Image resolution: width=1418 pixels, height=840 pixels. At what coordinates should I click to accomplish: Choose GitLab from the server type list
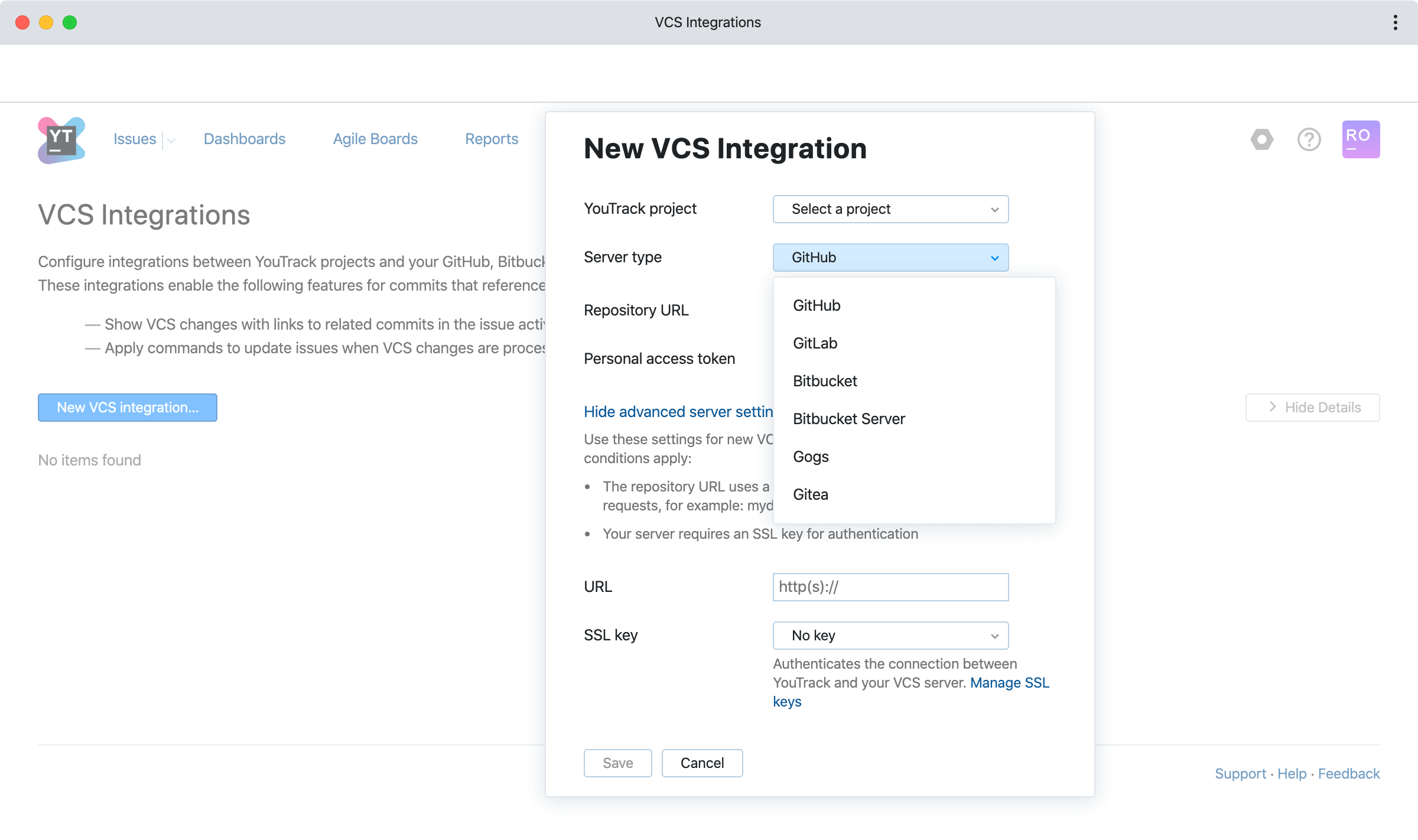[x=914, y=343]
